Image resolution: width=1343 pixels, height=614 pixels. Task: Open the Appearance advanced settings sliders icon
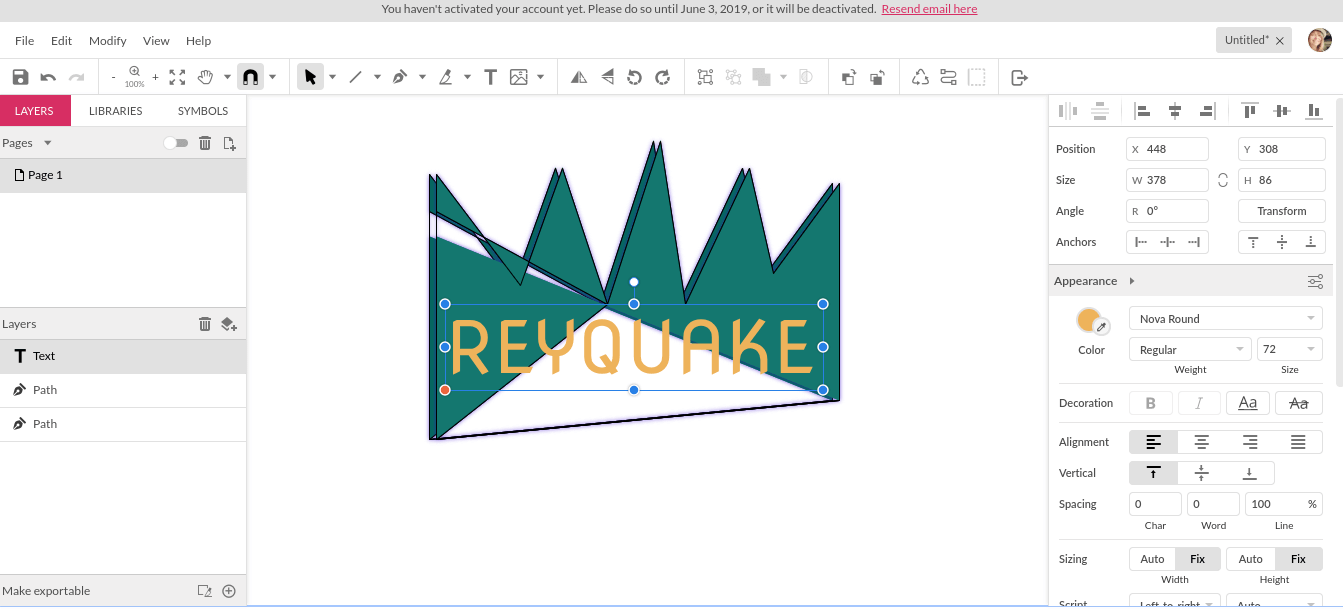pyautogui.click(x=1315, y=281)
